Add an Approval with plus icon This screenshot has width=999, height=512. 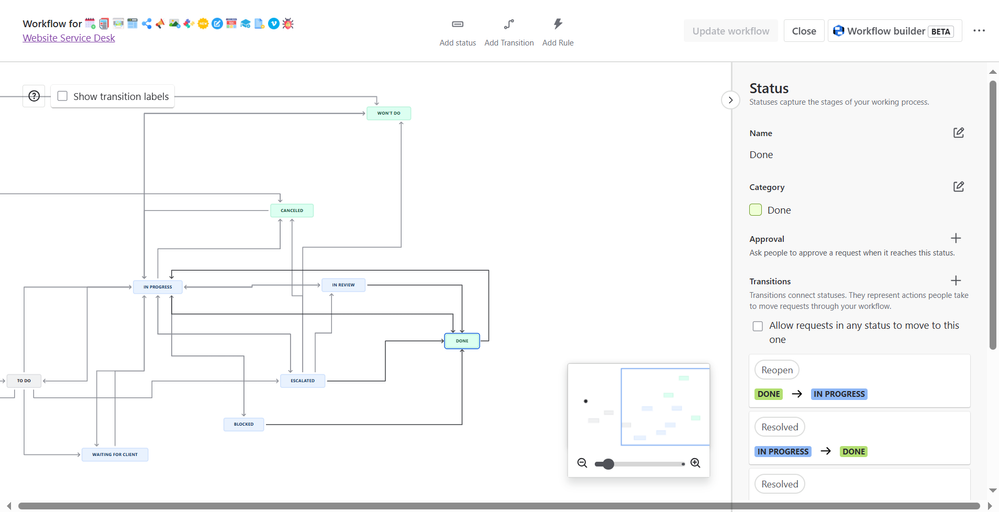pyautogui.click(x=956, y=238)
